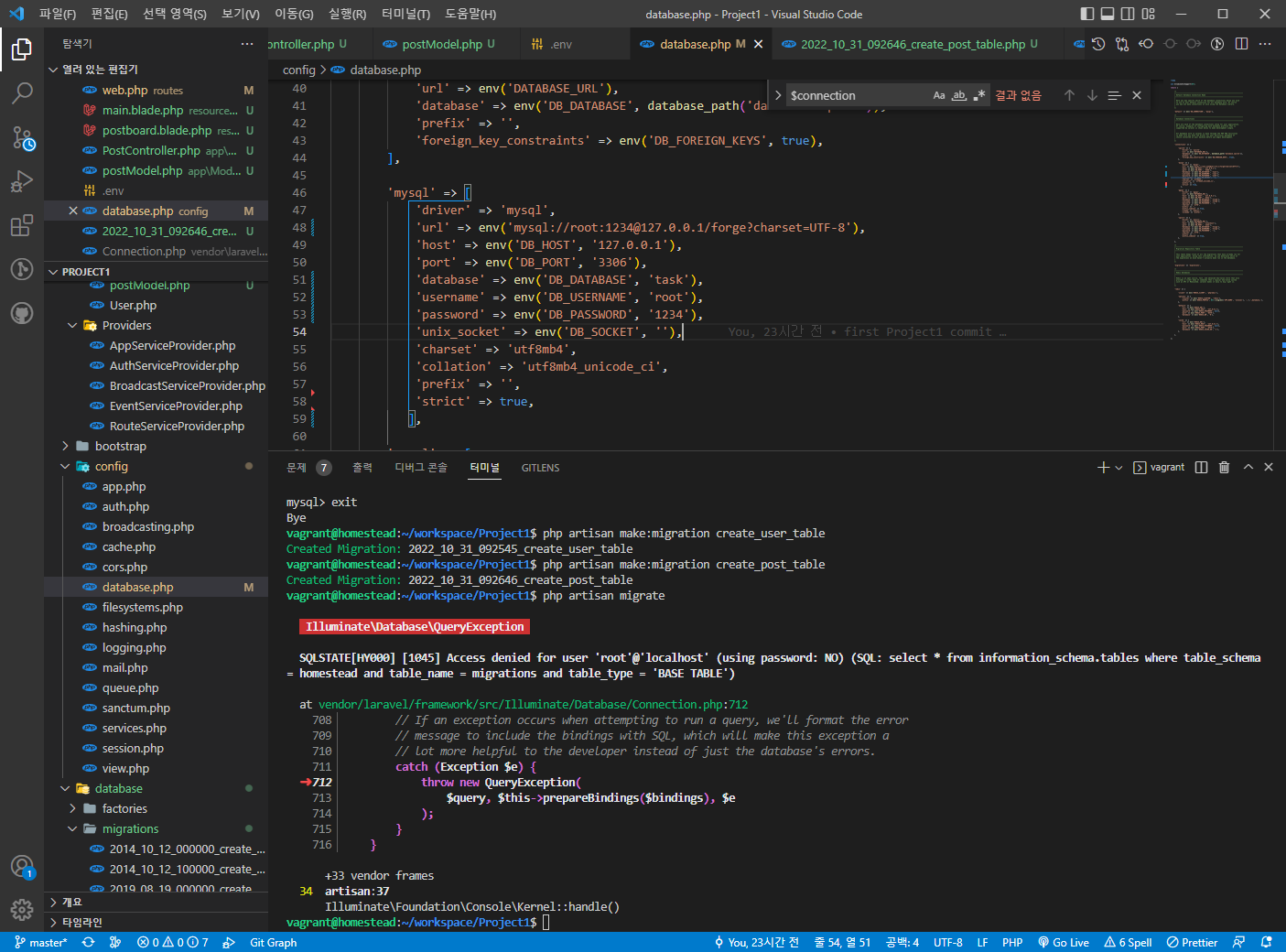Screen dimensions: 1286x952
Task: Collapse the Open Editors section
Action: pyautogui.click(x=53, y=70)
